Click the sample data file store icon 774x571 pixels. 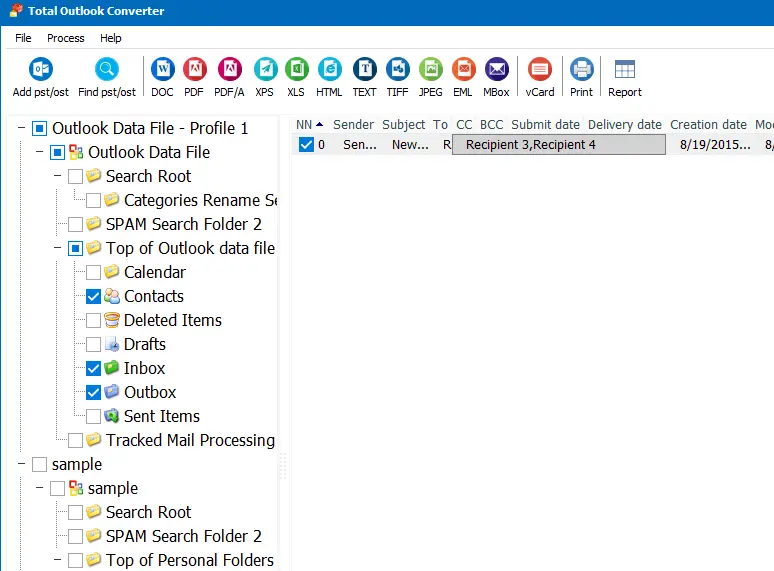76,488
